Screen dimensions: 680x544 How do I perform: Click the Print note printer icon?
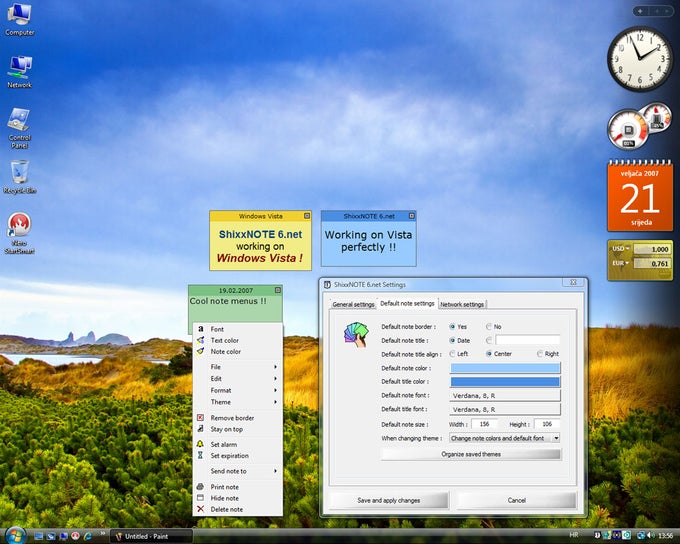(x=200, y=487)
